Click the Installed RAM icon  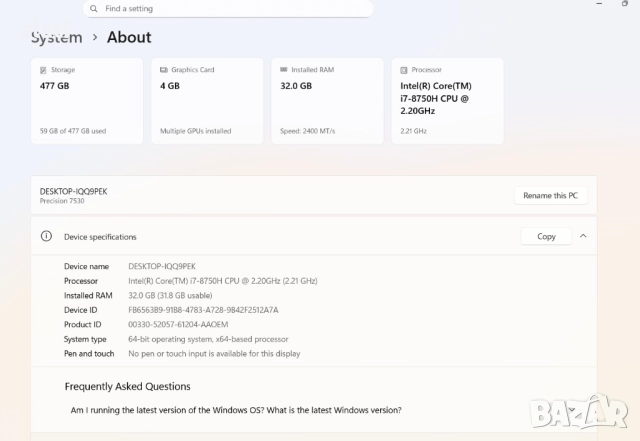click(x=284, y=70)
